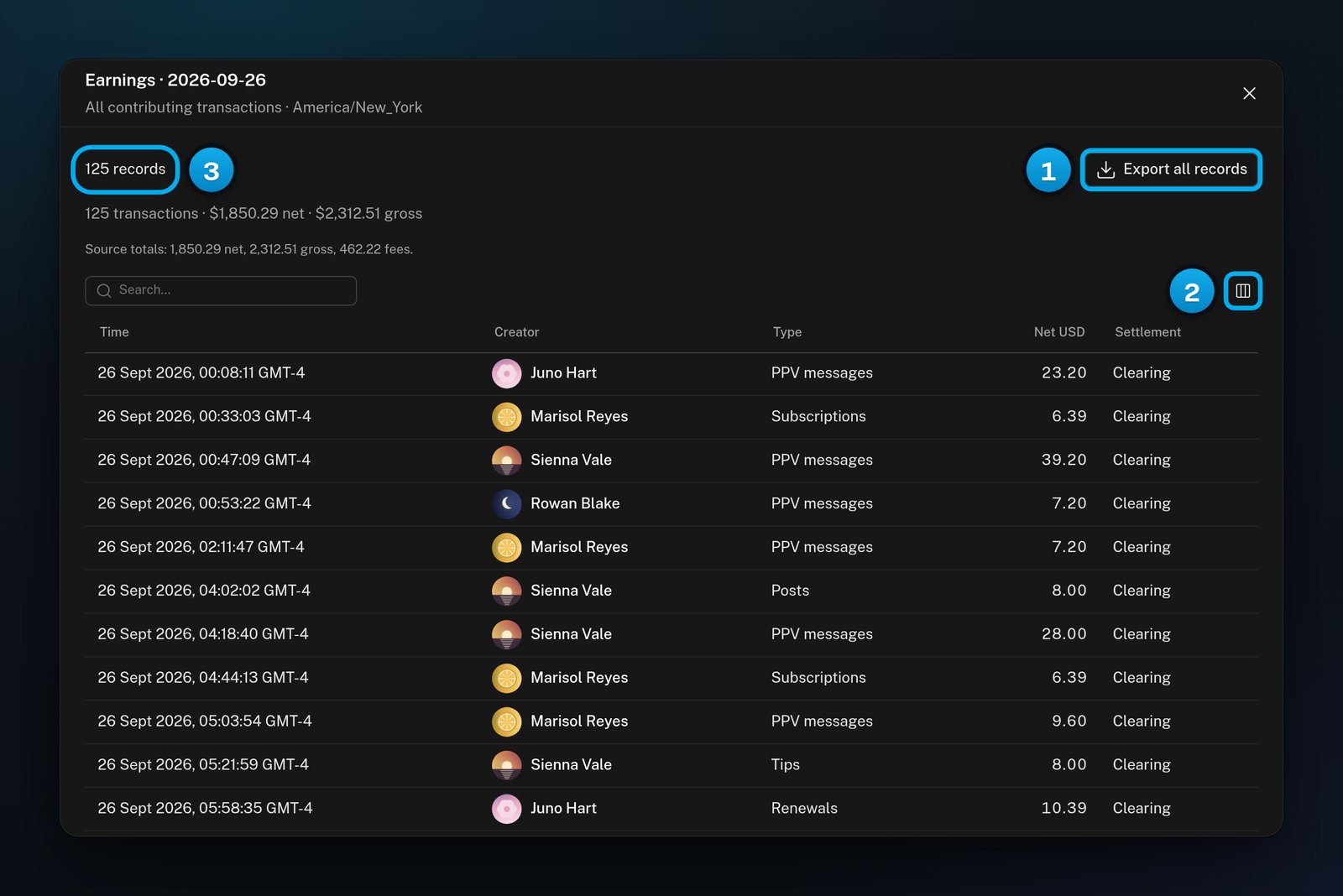Click Rowan Blake moon avatar
Viewport: 1343px width, 896px height.
point(506,504)
